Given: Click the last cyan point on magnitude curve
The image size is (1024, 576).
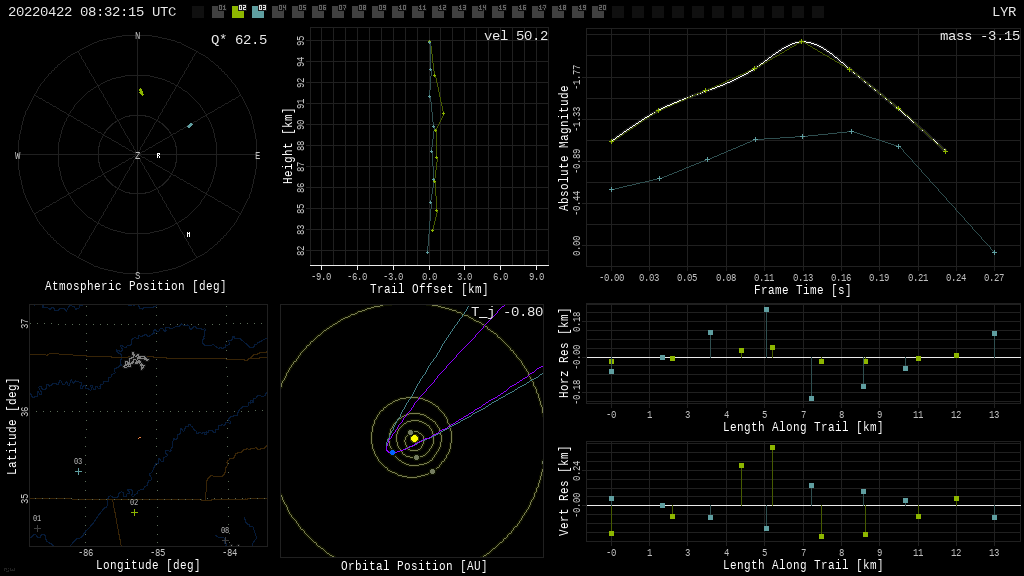Looking at the screenshot, I should pyautogui.click(x=994, y=252).
